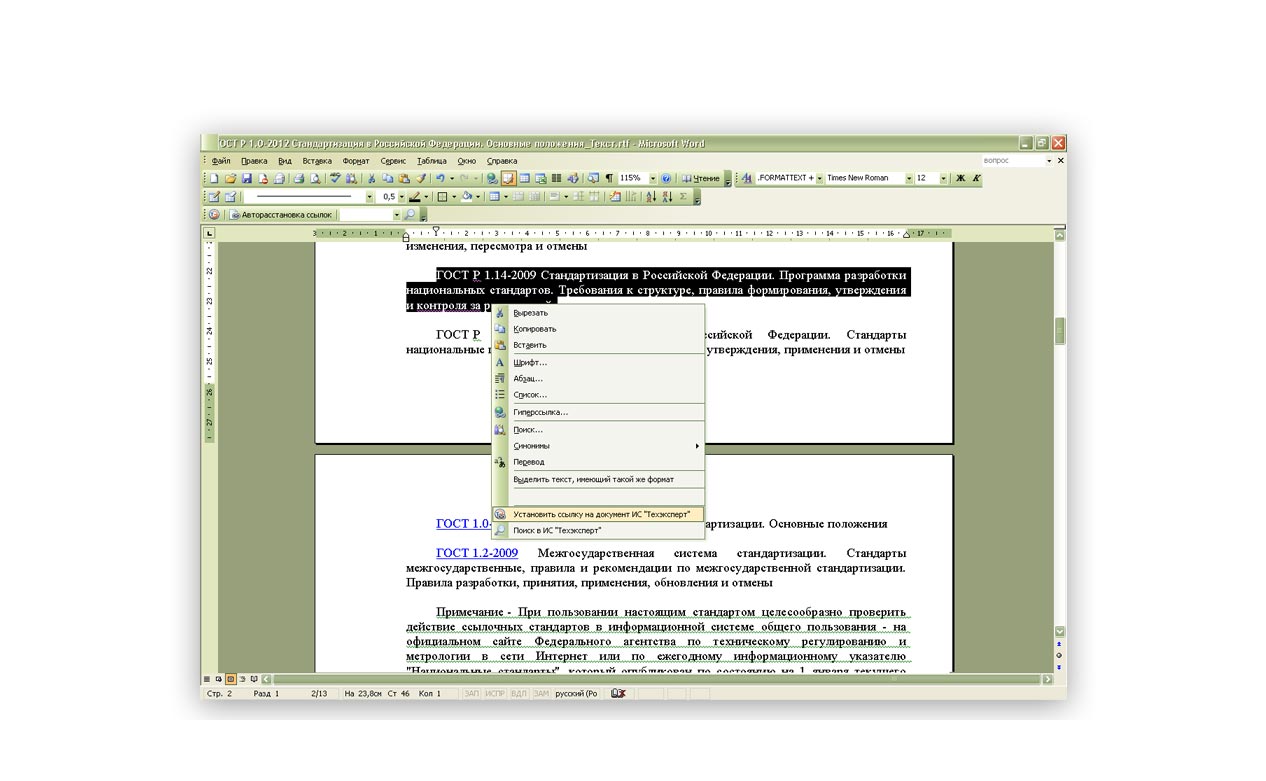Paste from the toolbar clipboard icon

click(x=404, y=178)
